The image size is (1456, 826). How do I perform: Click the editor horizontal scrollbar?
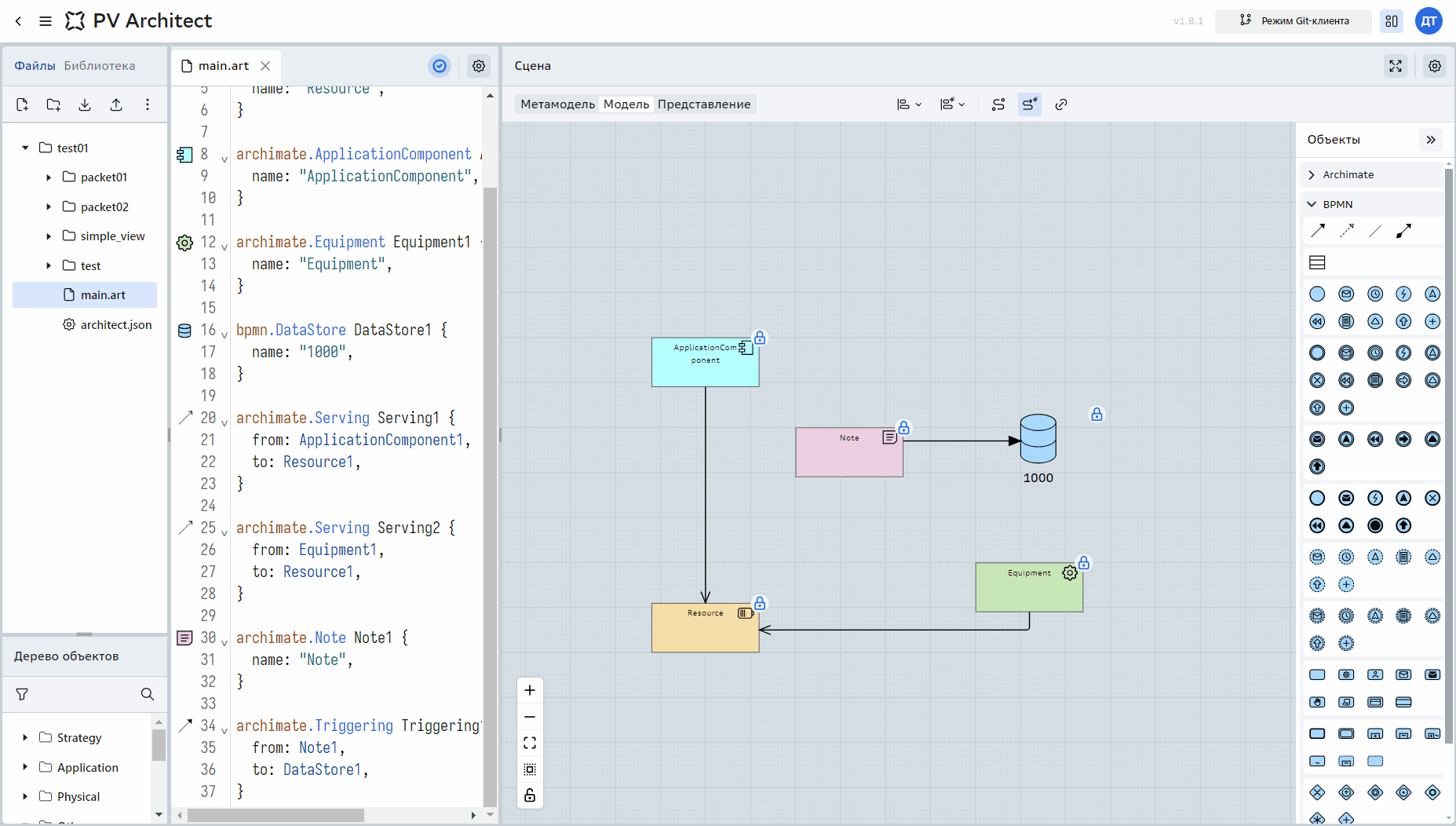click(x=276, y=815)
